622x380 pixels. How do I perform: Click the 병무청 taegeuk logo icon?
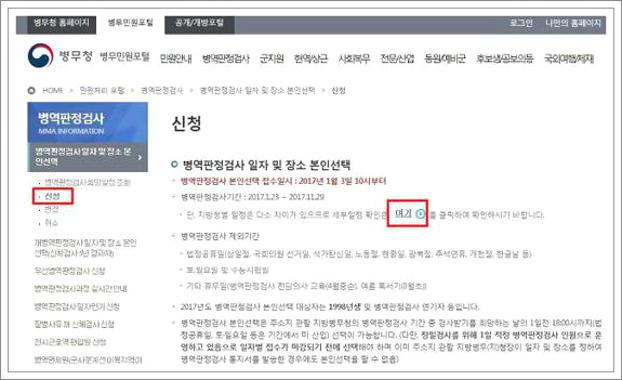(40, 56)
